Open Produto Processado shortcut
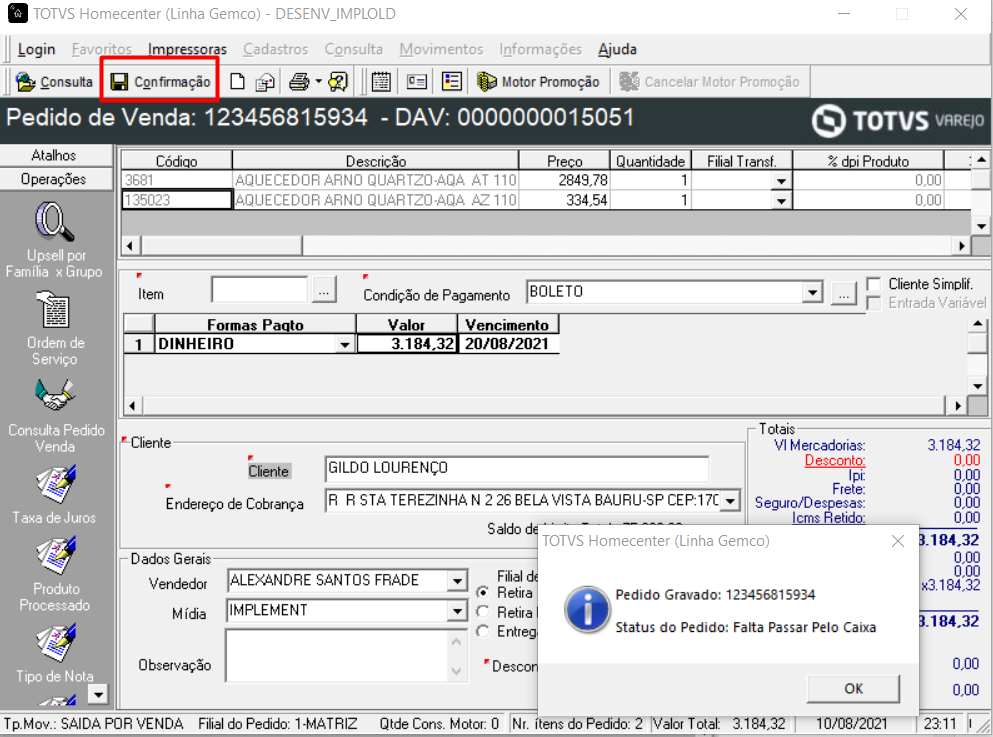The image size is (993, 737). pos(54,574)
